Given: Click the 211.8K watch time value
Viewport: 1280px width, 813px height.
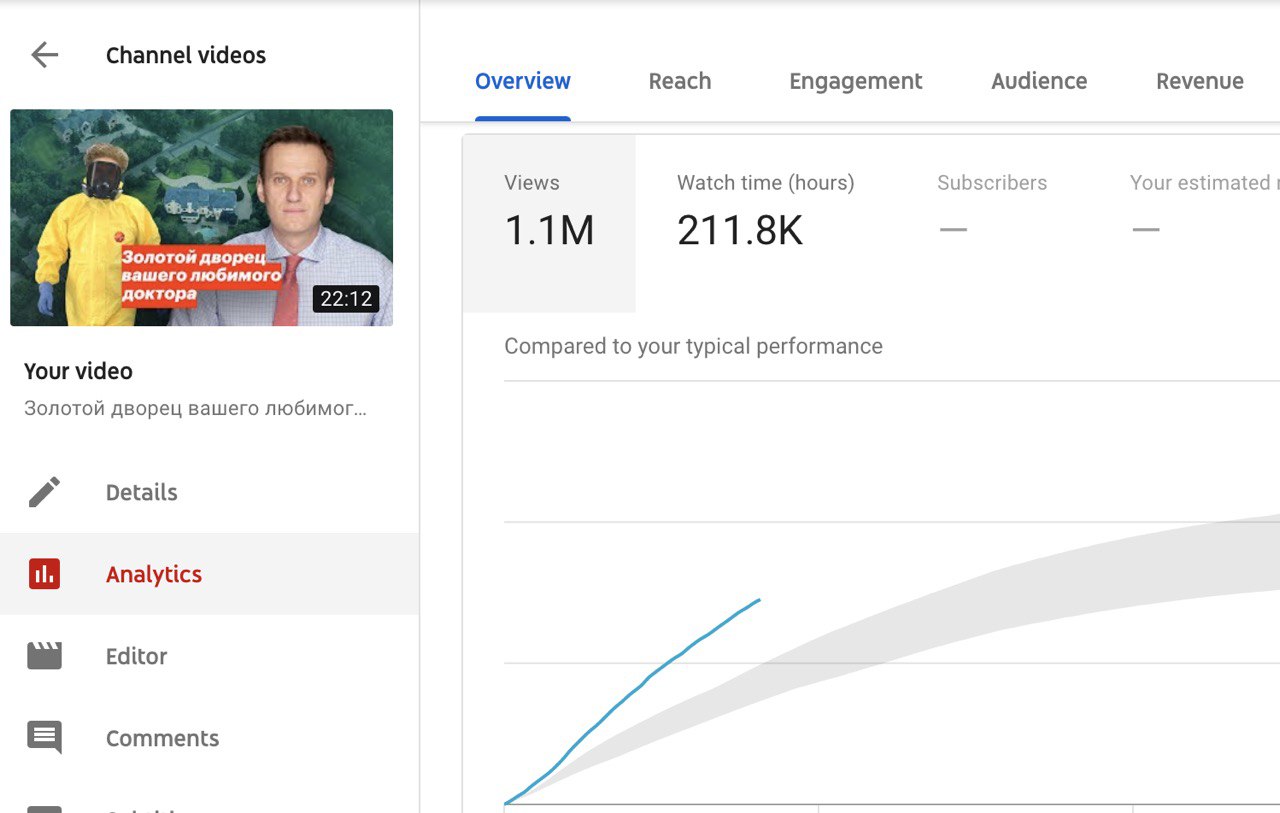Looking at the screenshot, I should pyautogui.click(x=740, y=231).
